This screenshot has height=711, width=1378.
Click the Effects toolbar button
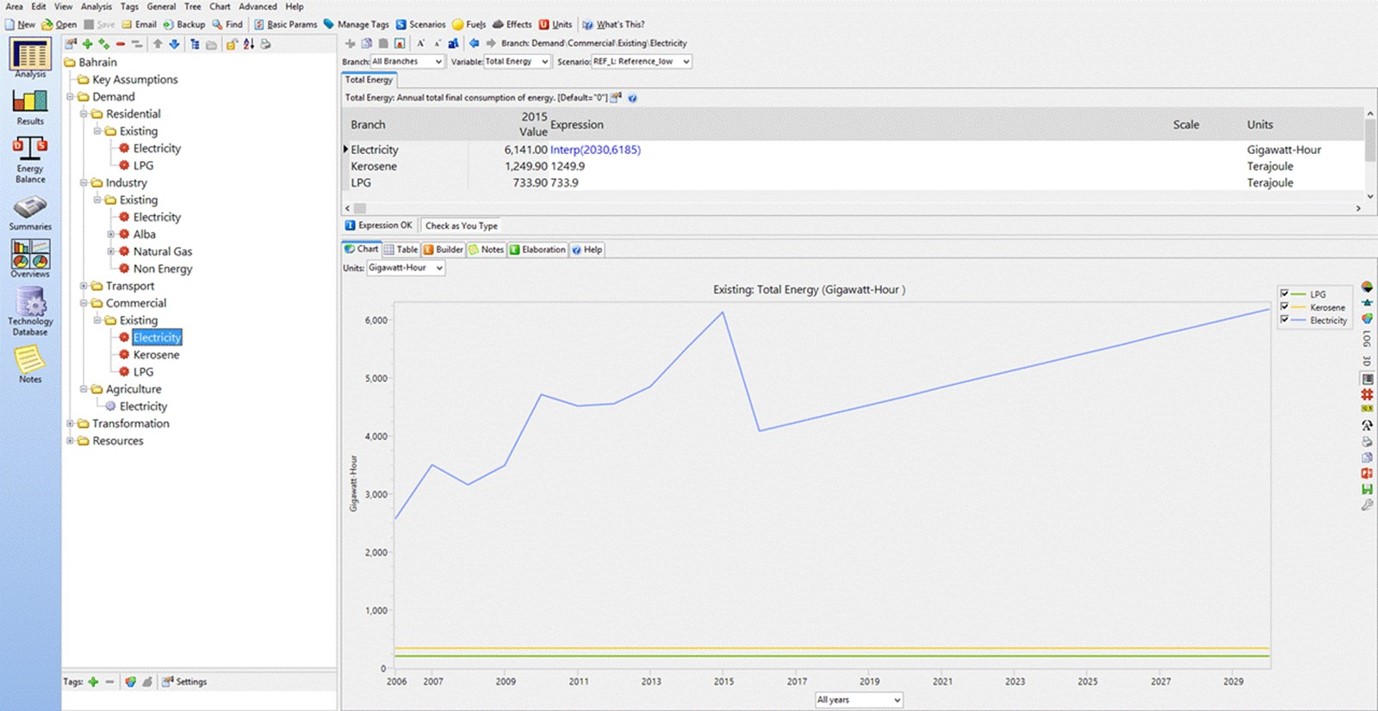click(512, 24)
